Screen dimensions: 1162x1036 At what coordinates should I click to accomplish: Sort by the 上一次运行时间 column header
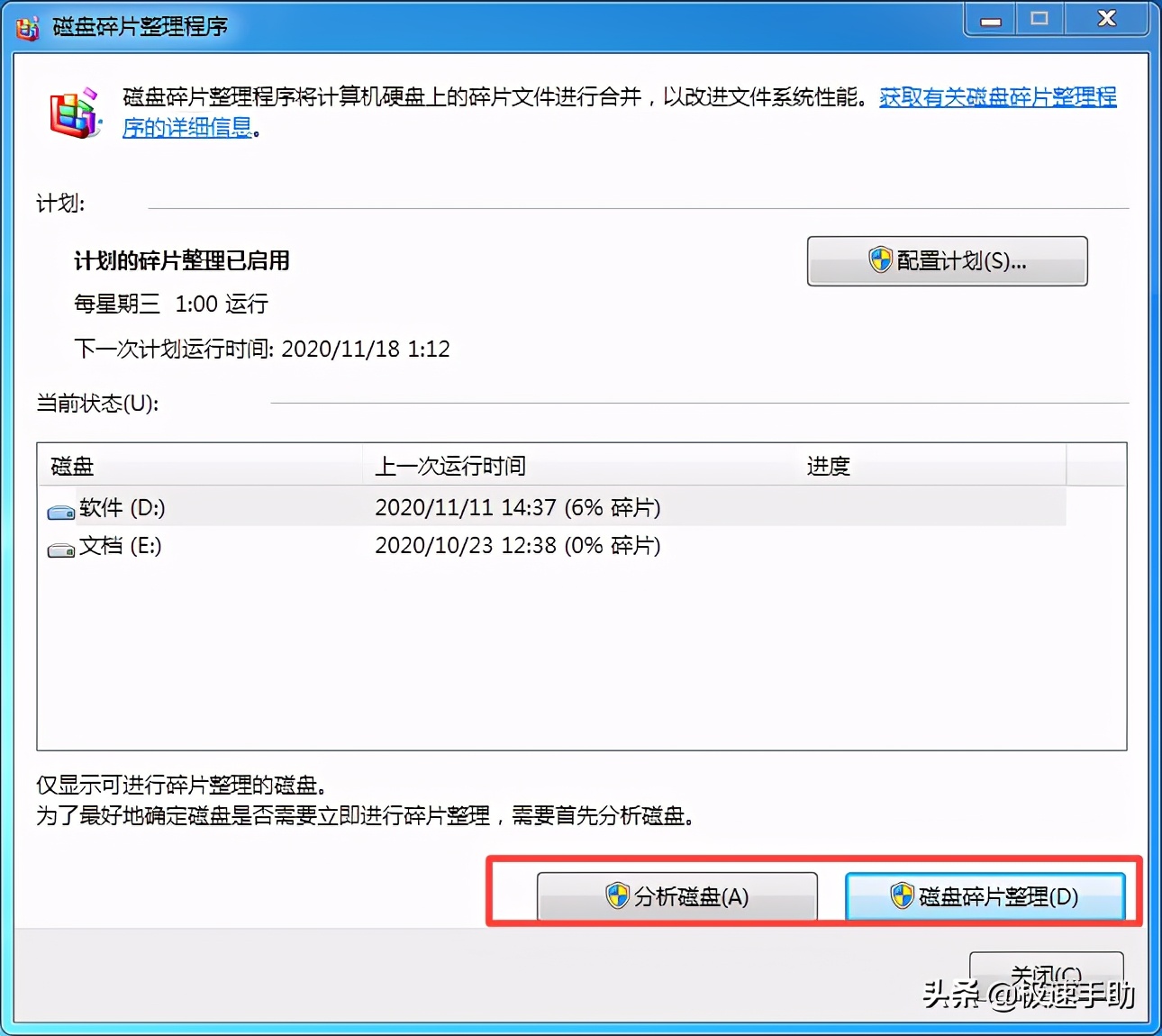click(450, 466)
